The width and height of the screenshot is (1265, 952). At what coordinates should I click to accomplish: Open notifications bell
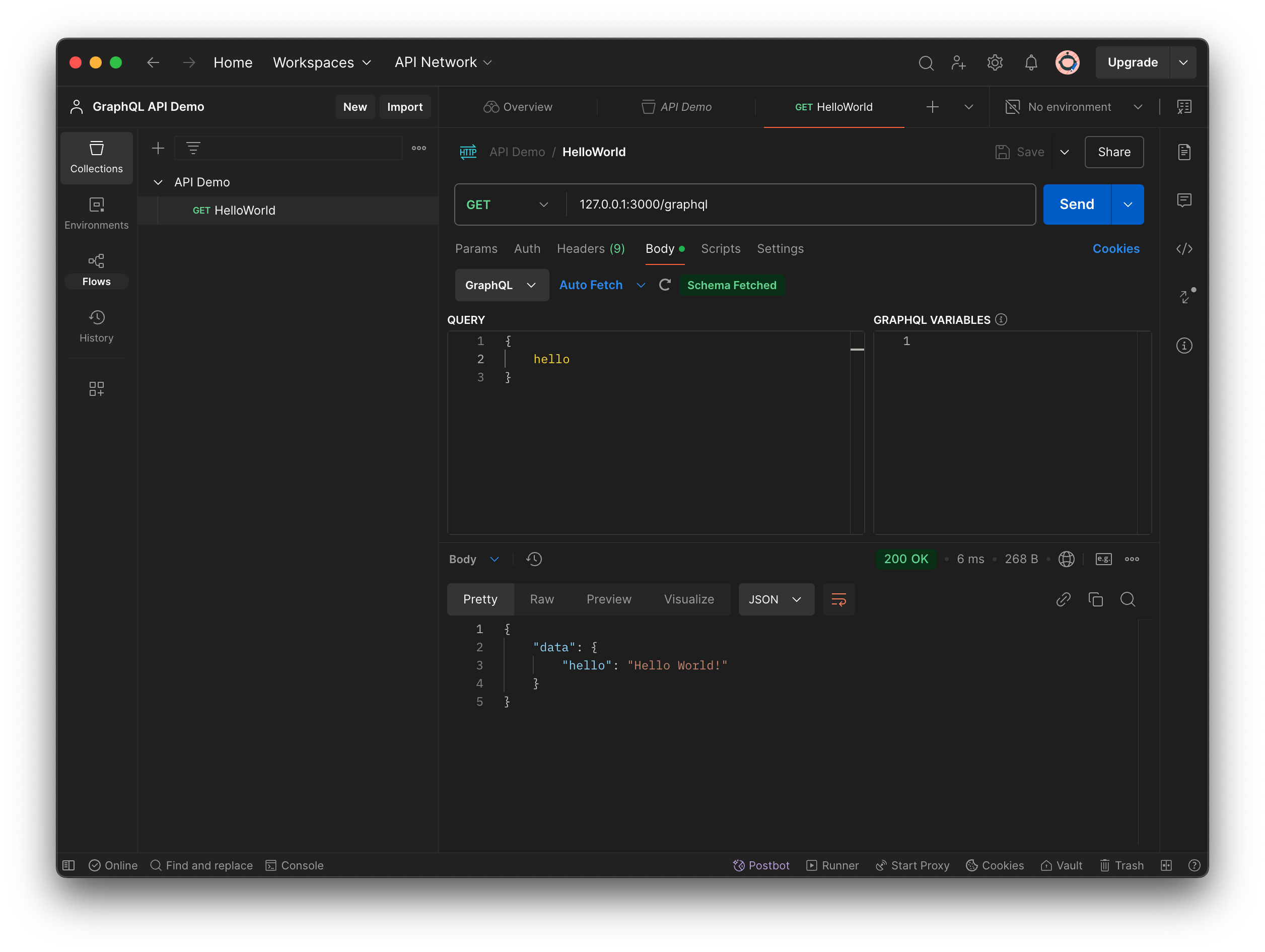point(1030,62)
